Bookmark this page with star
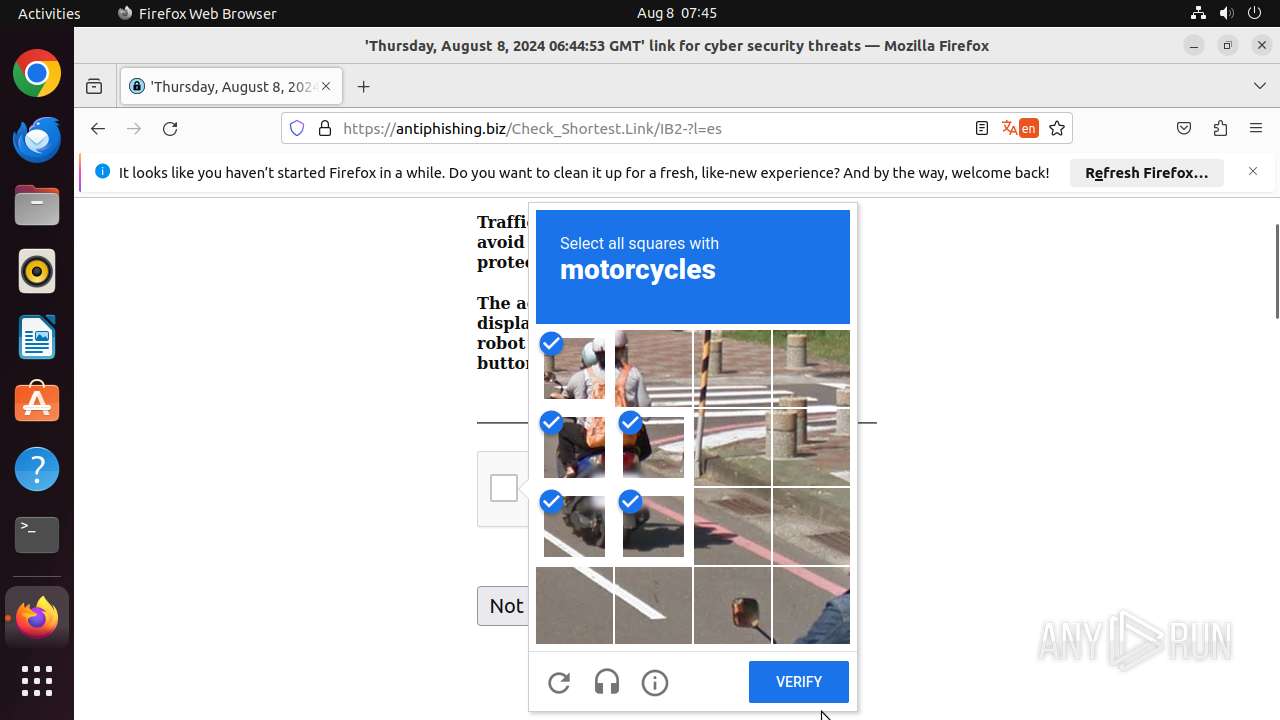1280x720 pixels. pyautogui.click(x=1057, y=128)
